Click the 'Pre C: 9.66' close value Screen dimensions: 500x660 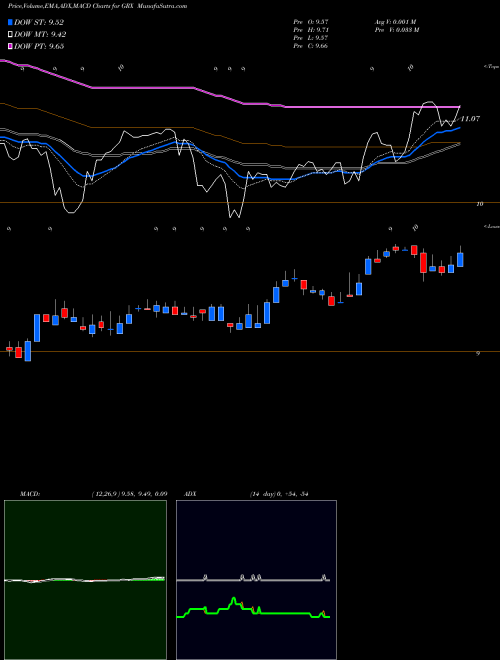[311, 46]
